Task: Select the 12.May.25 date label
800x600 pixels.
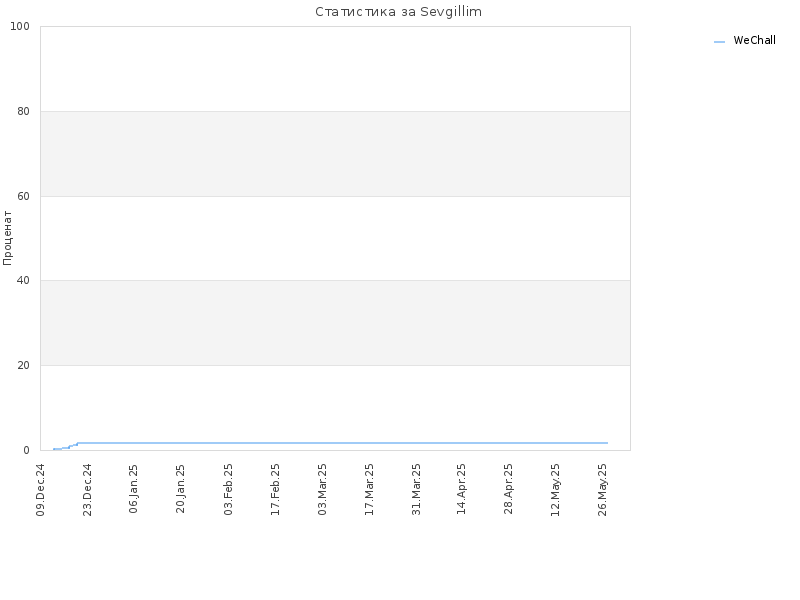Action: [555, 490]
